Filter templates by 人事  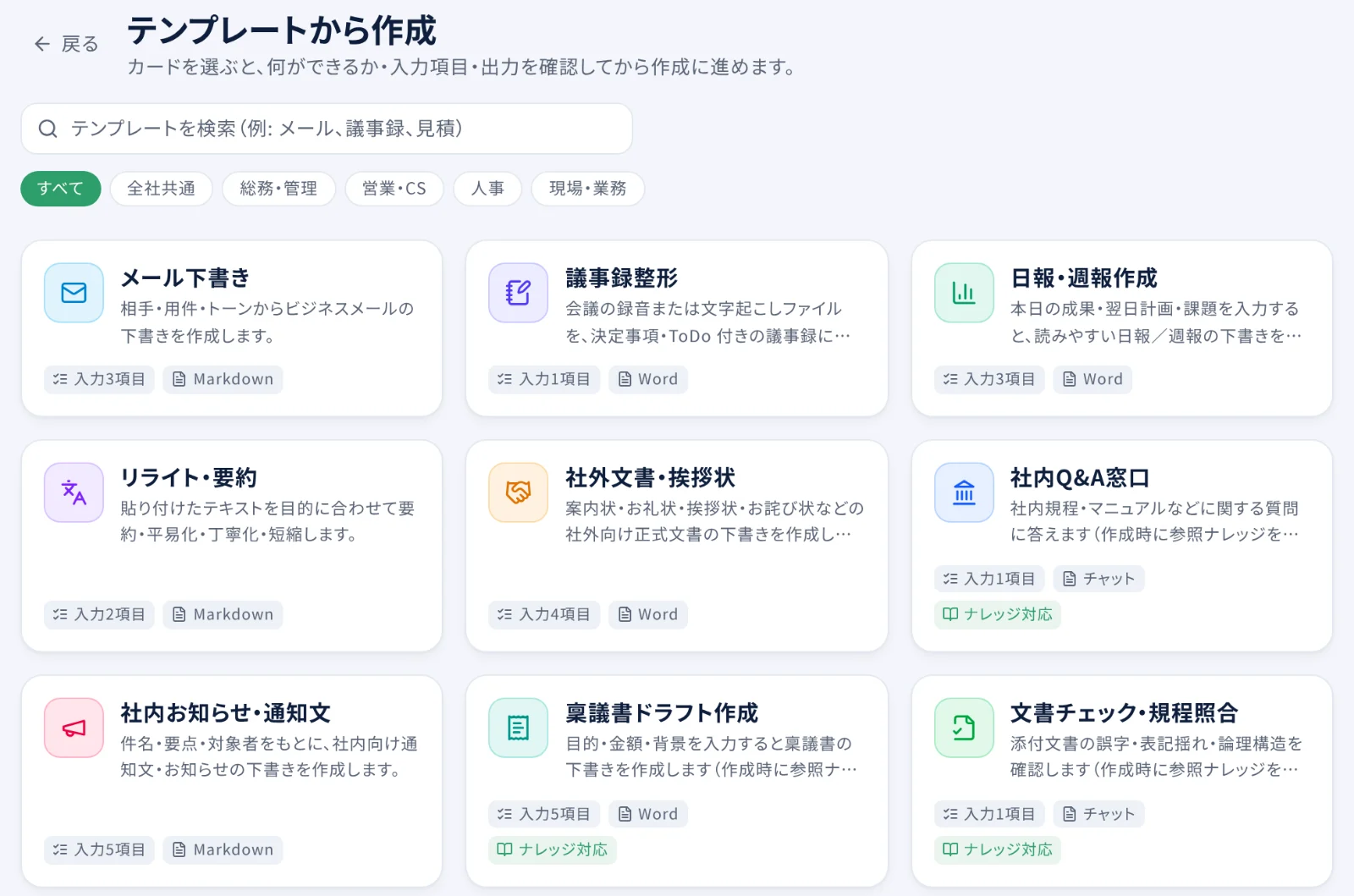pyautogui.click(x=487, y=189)
